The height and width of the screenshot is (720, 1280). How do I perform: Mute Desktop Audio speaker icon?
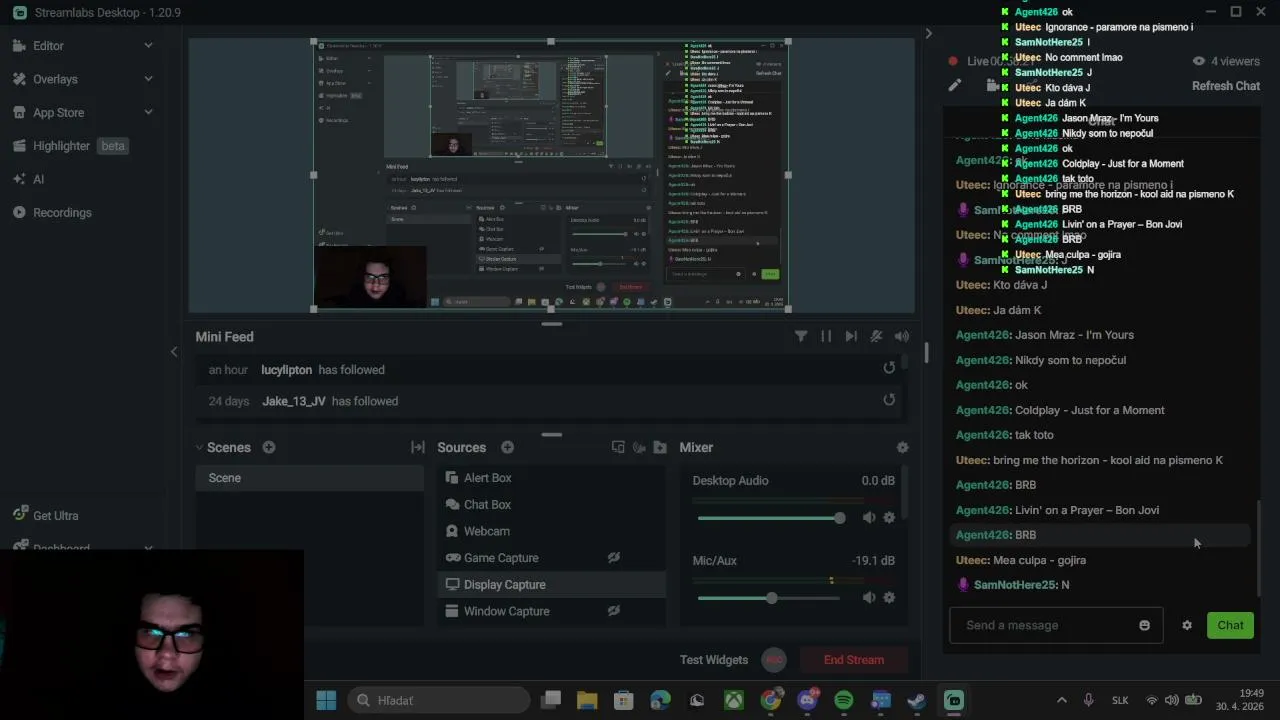click(x=868, y=518)
